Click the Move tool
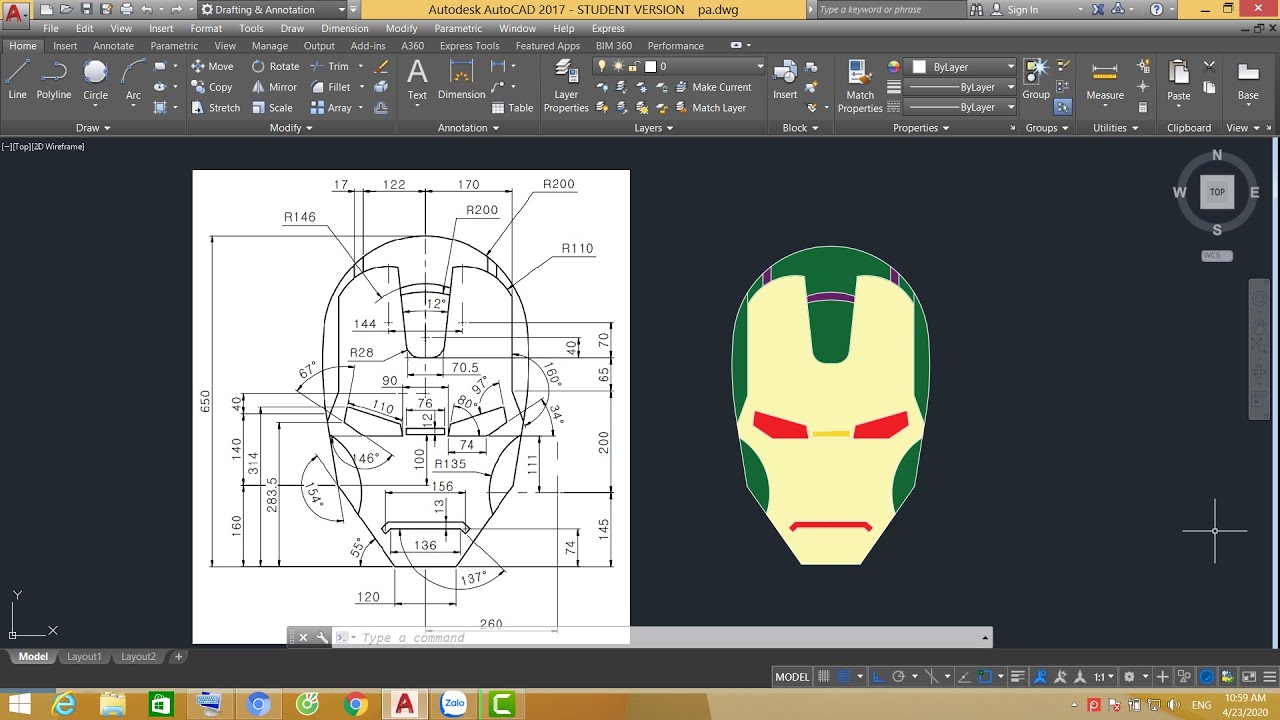This screenshot has width=1280, height=720. click(x=212, y=66)
